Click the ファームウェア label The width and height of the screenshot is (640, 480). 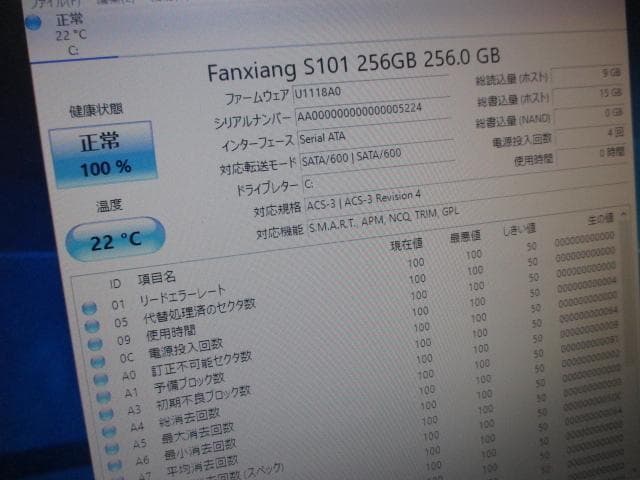point(257,97)
